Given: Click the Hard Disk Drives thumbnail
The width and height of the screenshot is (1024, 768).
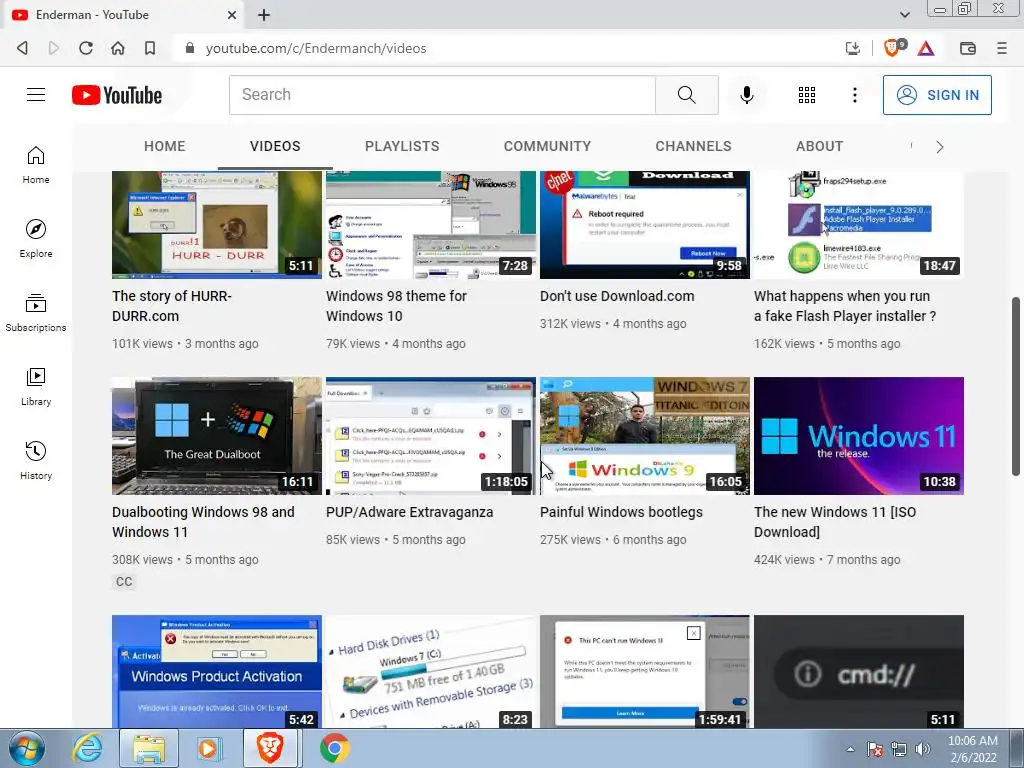Looking at the screenshot, I should 431,671.
